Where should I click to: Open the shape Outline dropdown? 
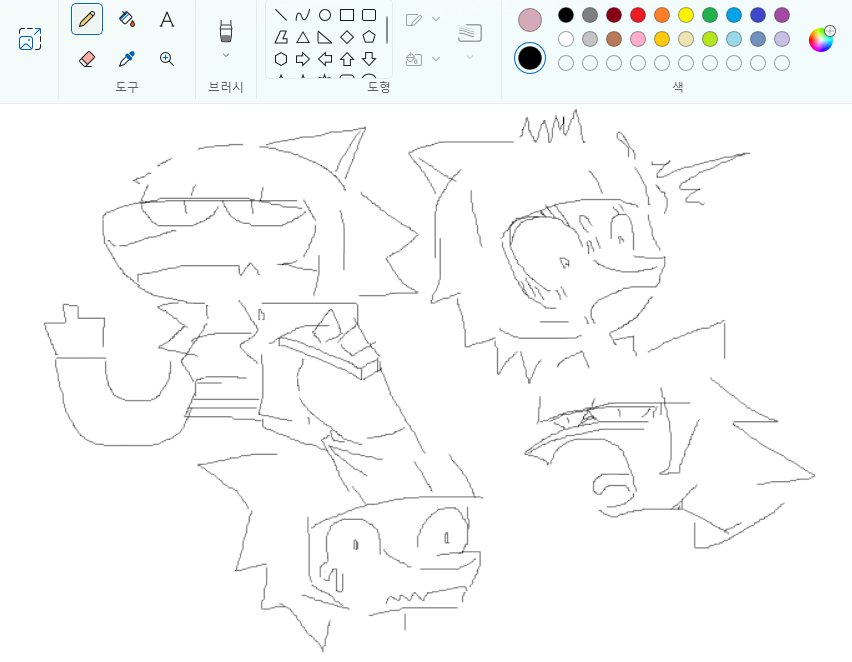(436, 19)
